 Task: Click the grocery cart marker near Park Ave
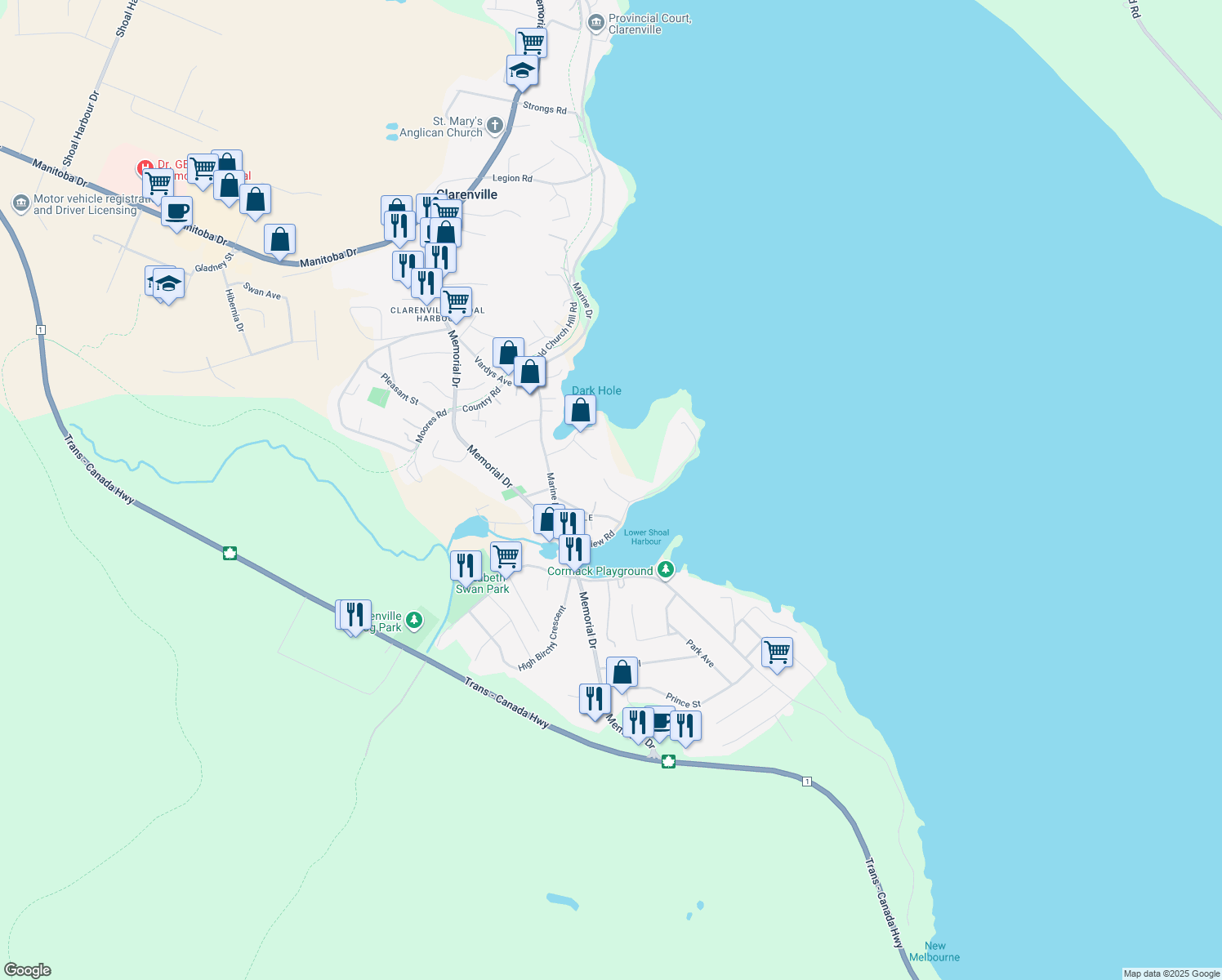pos(776,651)
